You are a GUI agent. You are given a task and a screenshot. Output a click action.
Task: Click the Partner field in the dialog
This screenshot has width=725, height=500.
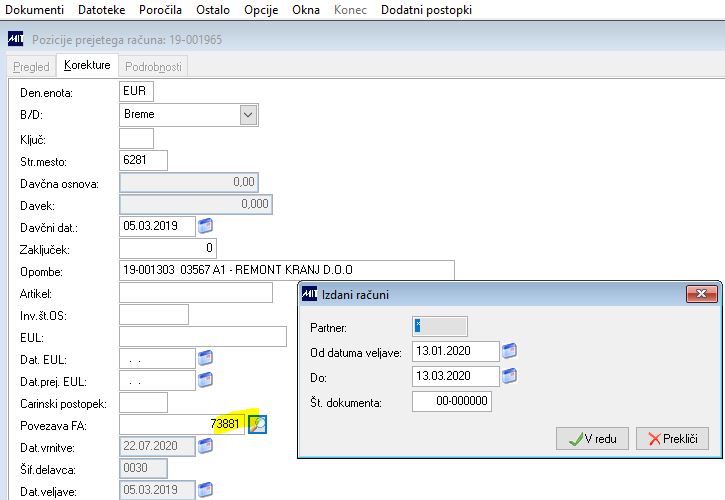coord(440,327)
